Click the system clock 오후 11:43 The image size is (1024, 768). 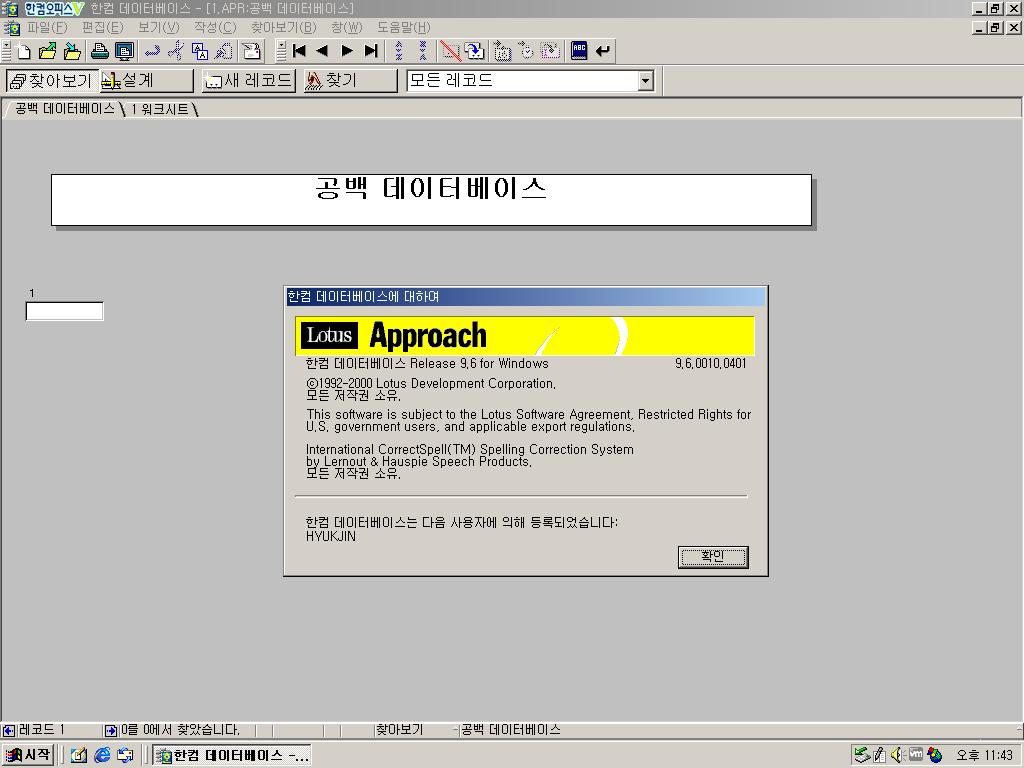(x=984, y=755)
